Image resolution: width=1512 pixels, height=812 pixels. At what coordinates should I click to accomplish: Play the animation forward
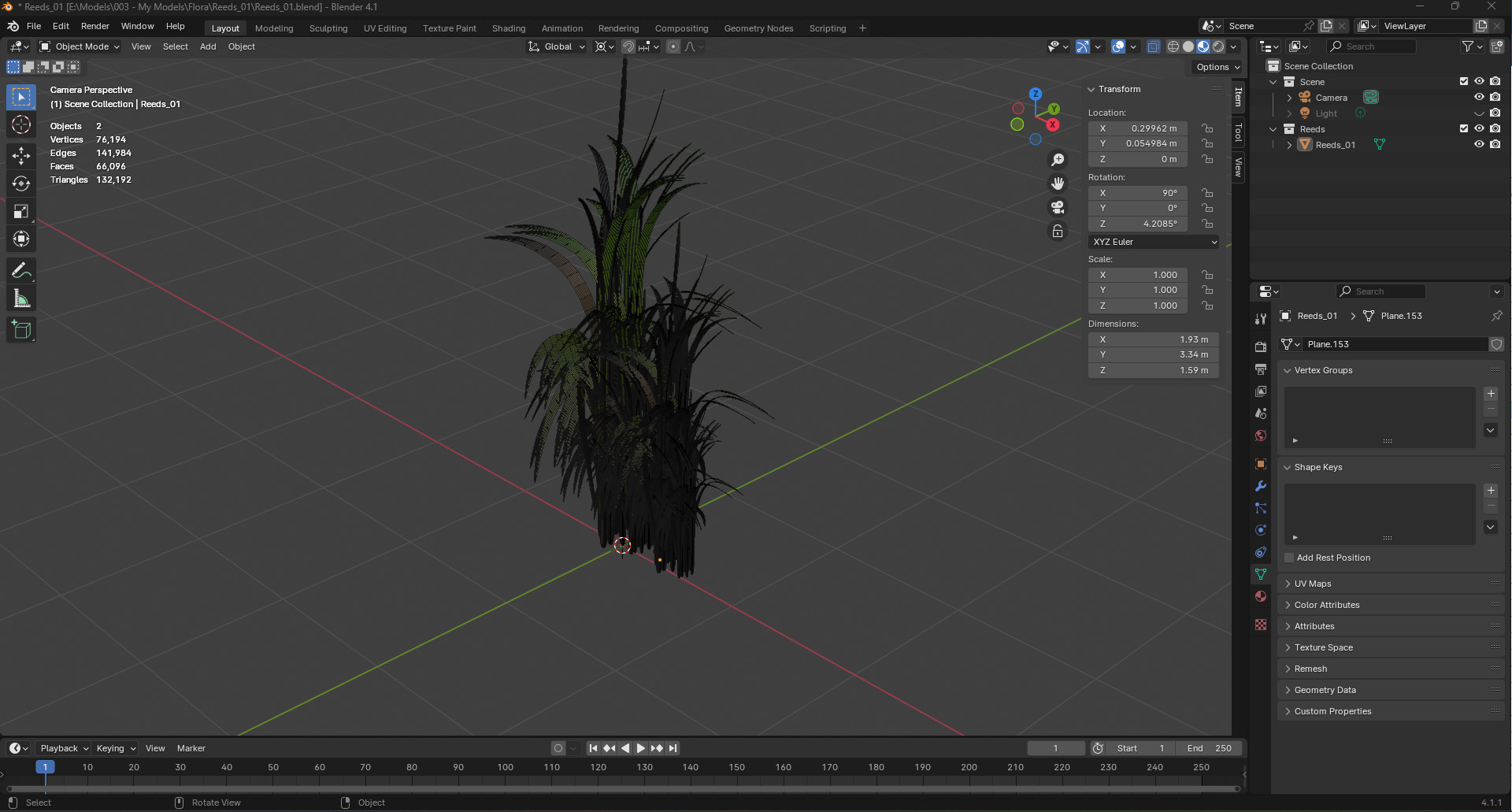[x=641, y=748]
